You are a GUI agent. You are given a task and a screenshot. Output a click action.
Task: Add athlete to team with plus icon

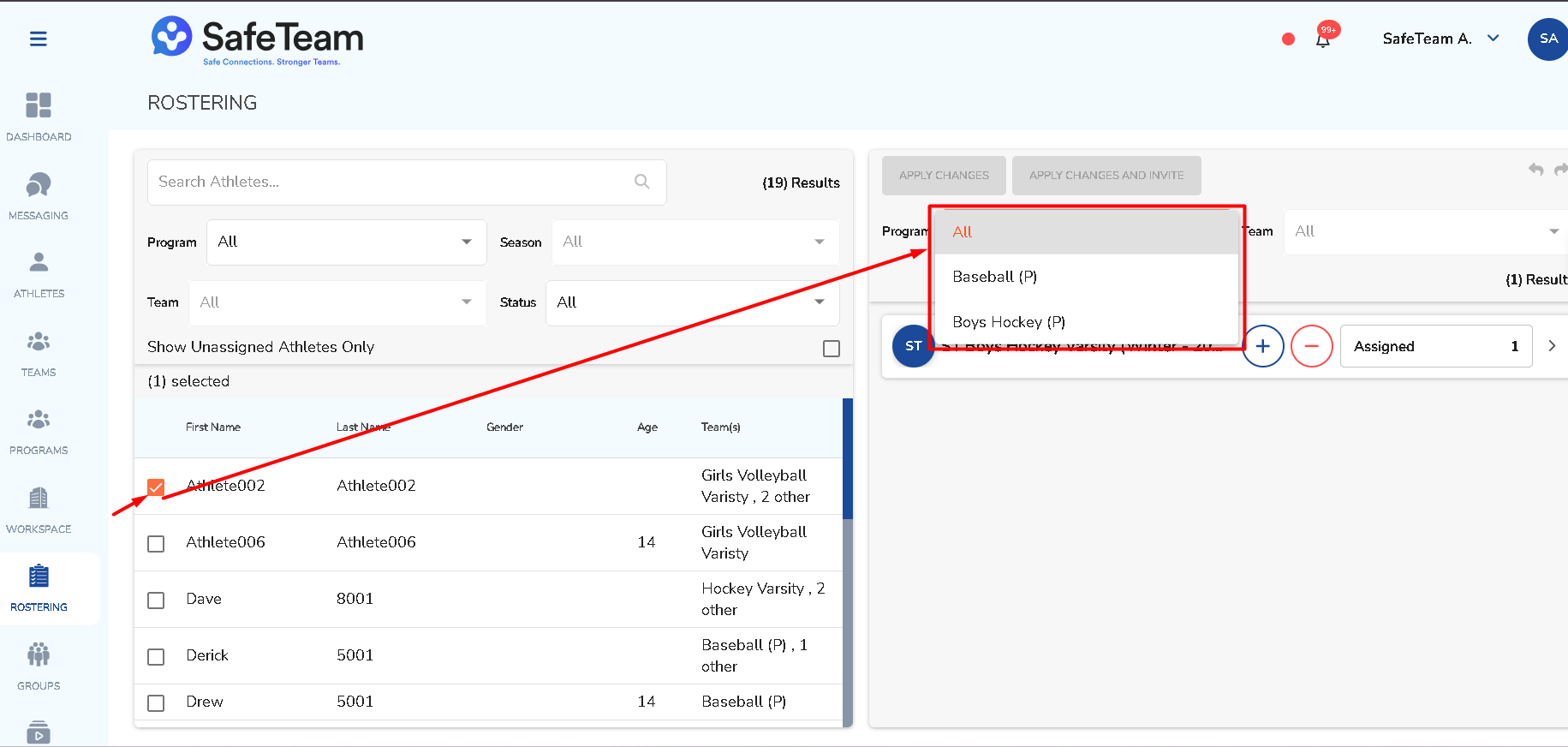[x=1262, y=346]
